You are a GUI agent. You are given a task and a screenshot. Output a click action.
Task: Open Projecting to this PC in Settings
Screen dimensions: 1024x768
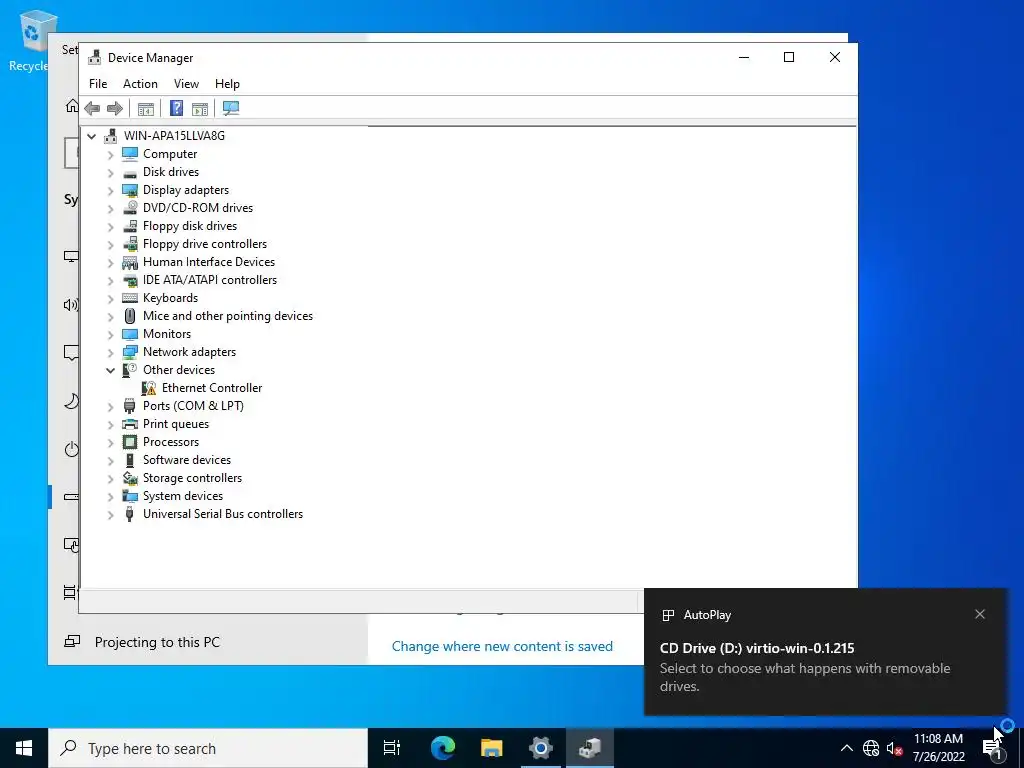(x=157, y=642)
